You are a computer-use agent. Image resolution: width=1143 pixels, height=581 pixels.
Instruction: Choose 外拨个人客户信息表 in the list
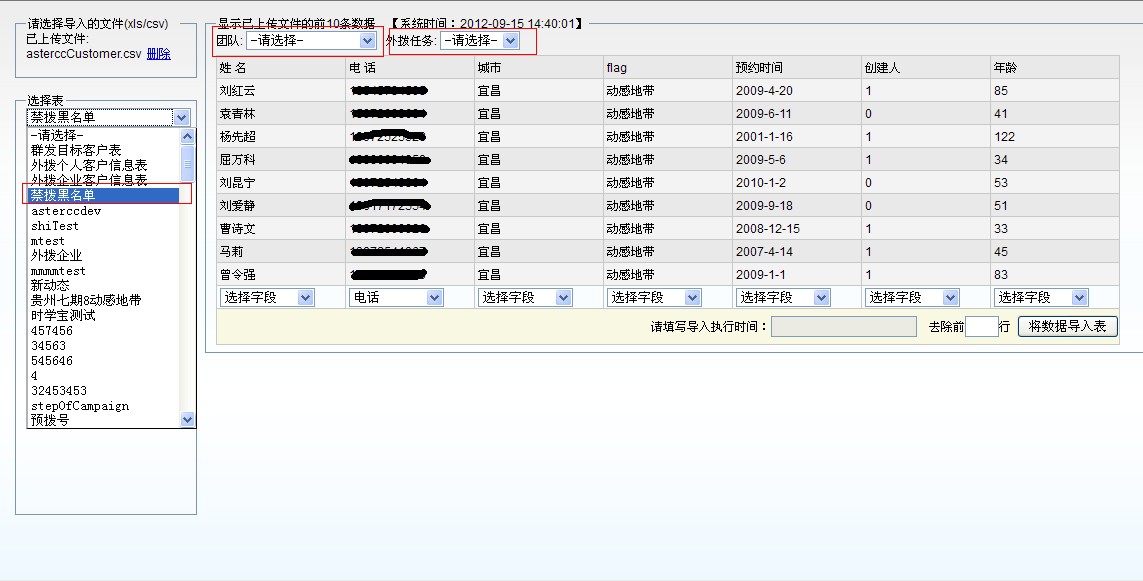tap(88, 165)
